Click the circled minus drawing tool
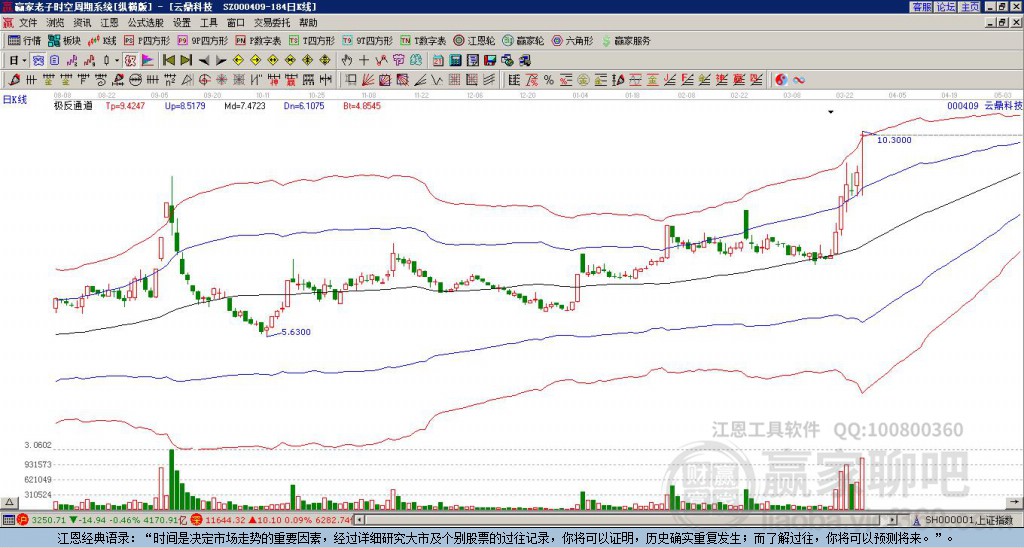The width and height of the screenshot is (1024, 548). (x=135, y=80)
